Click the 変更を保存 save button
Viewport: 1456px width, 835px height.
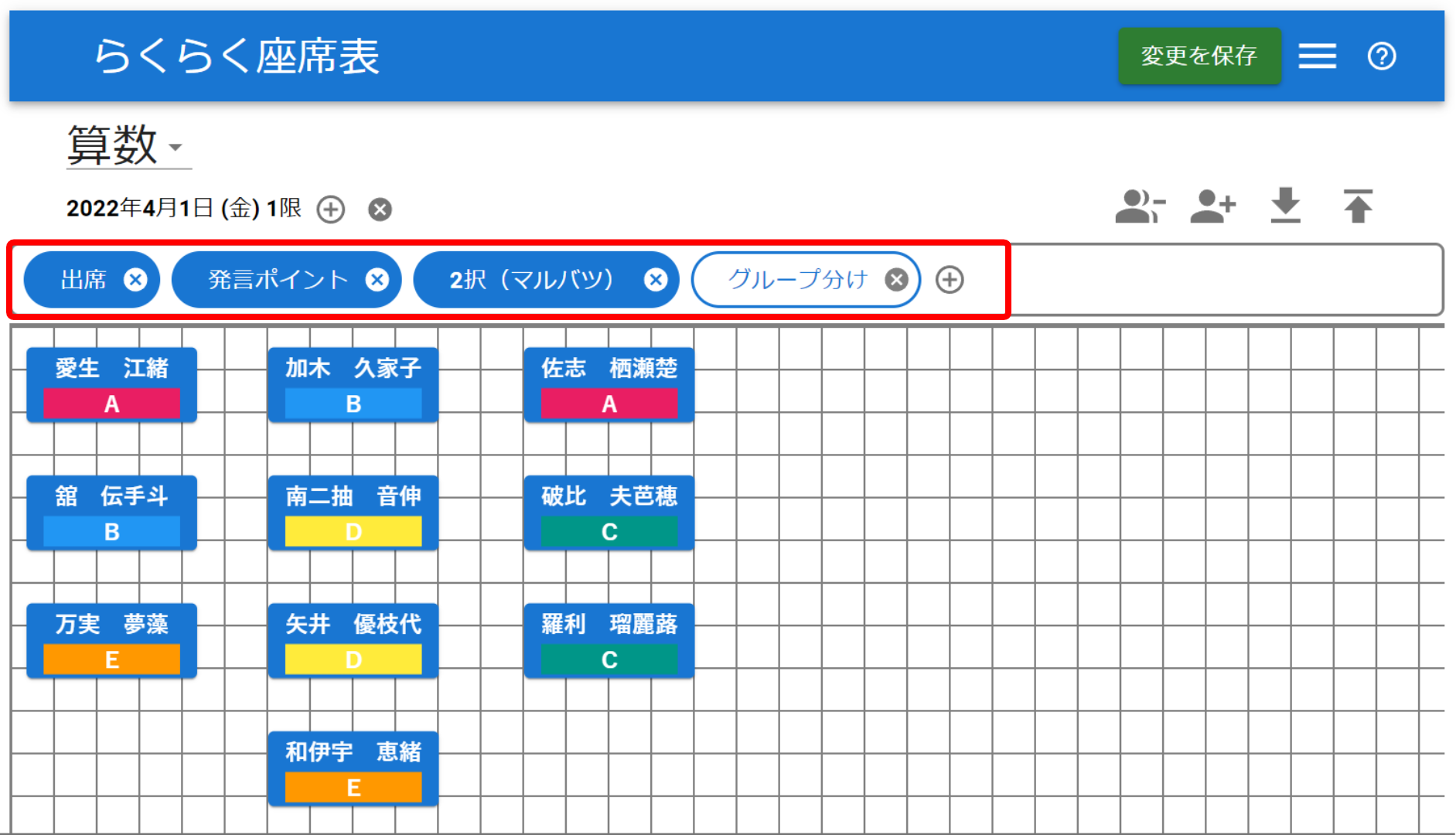point(1199,56)
